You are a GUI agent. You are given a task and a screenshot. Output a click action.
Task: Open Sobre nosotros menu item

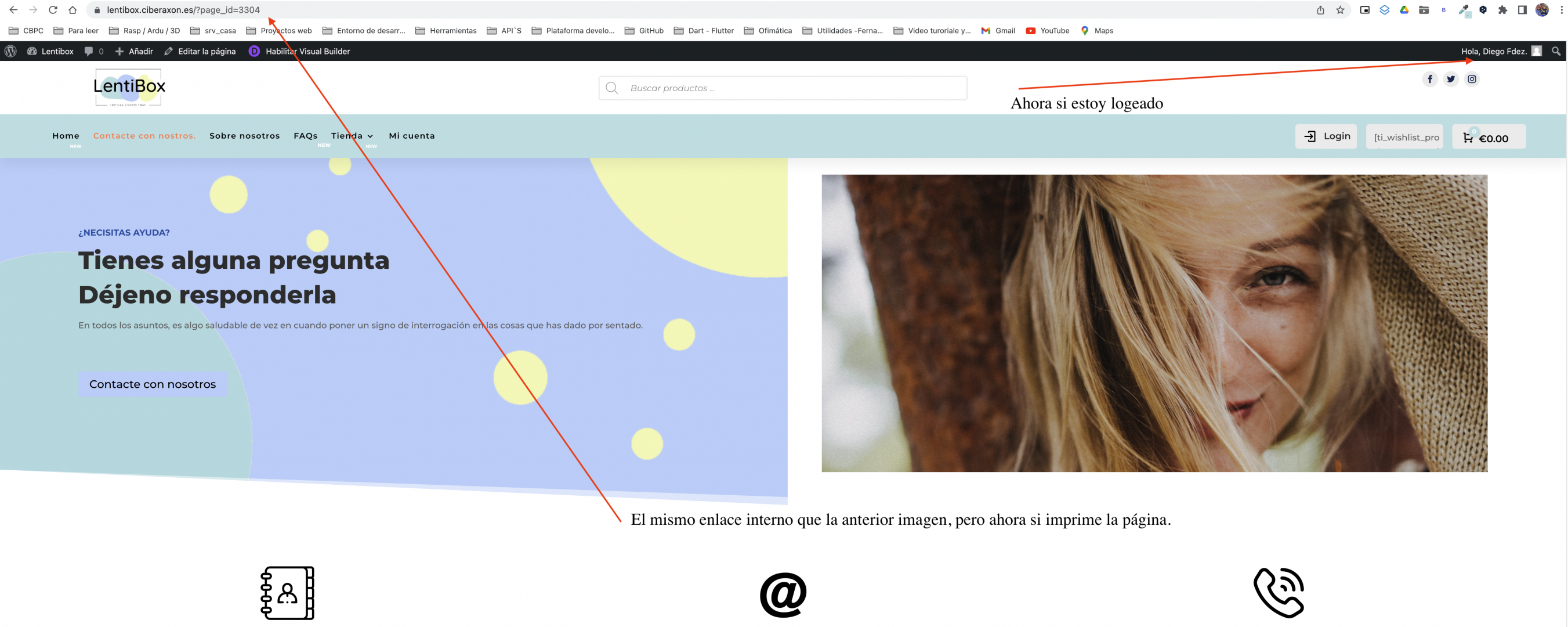[245, 135]
